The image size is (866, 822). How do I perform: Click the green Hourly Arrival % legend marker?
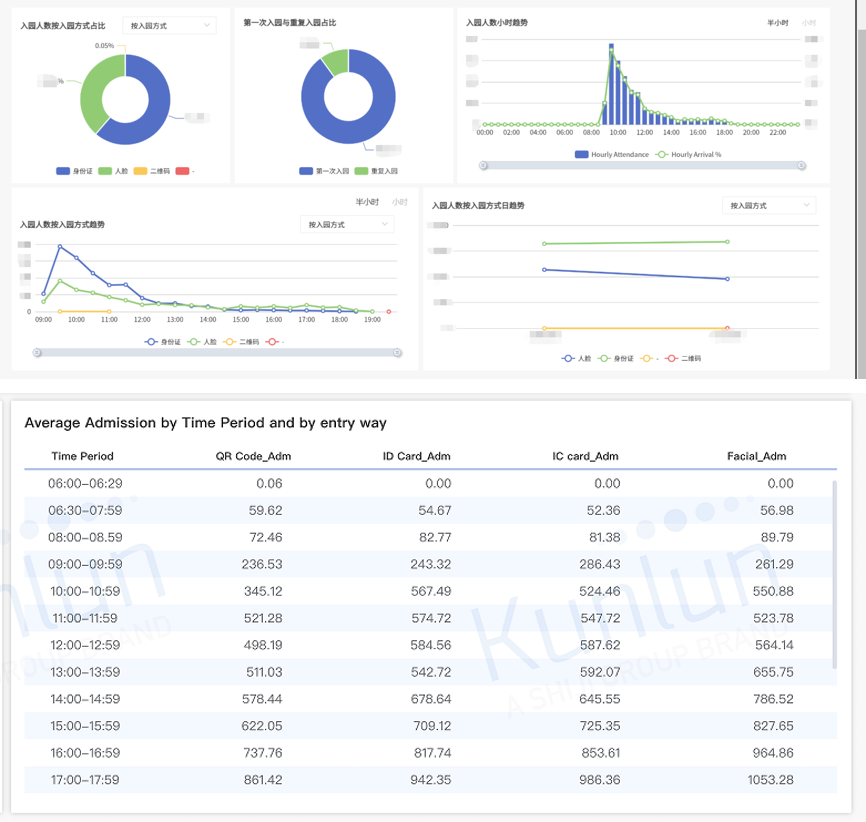pyautogui.click(x=661, y=155)
